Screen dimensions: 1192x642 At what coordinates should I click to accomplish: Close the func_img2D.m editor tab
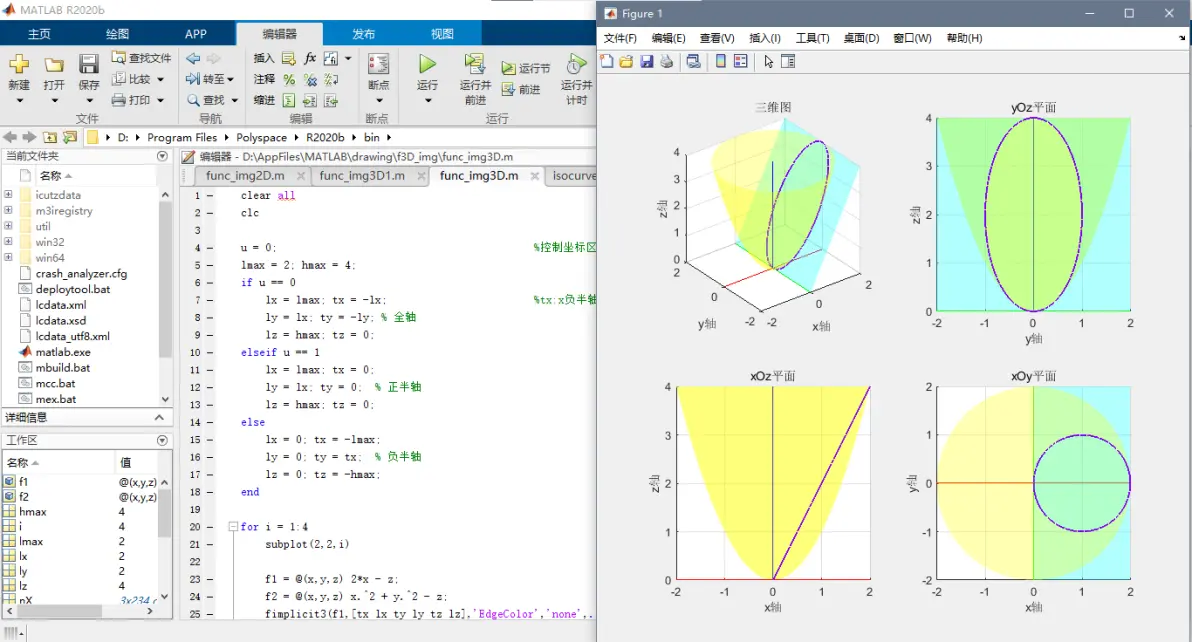pyautogui.click(x=301, y=176)
